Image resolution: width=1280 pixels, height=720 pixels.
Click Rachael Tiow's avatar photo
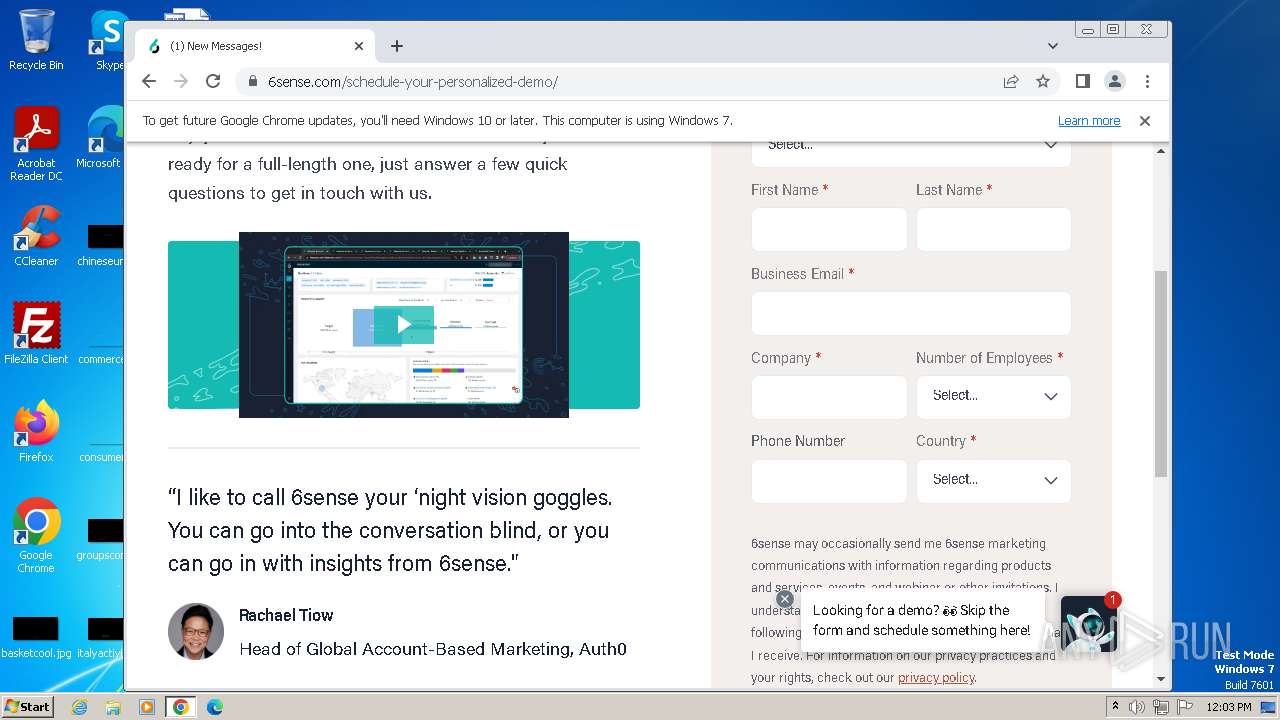coord(196,631)
